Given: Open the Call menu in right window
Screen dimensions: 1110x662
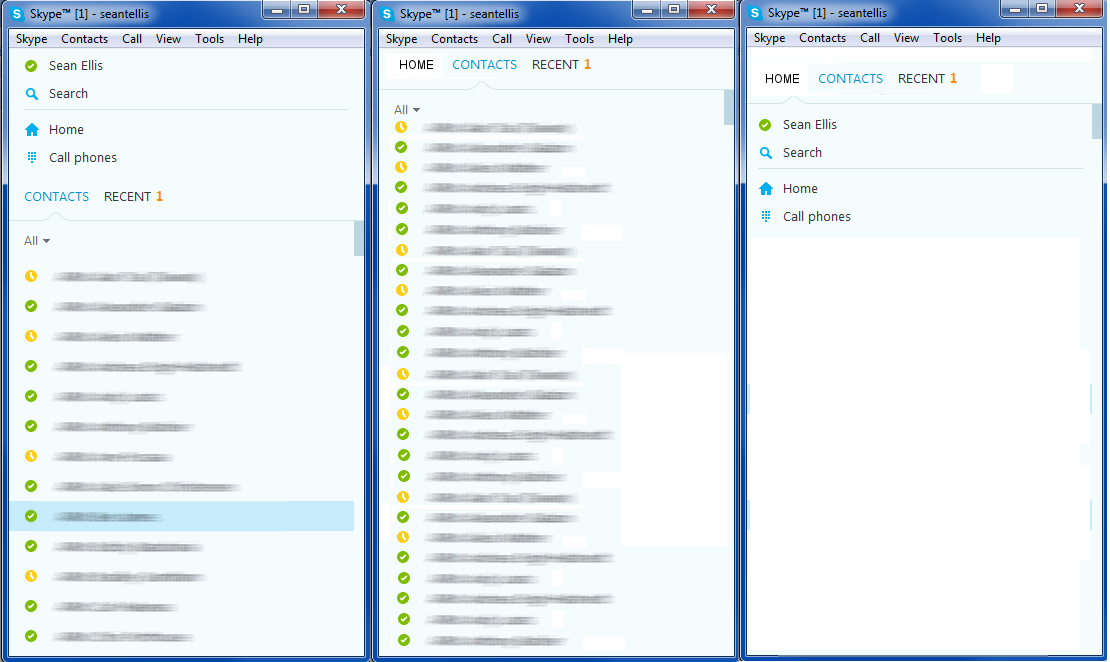Looking at the screenshot, I should [870, 38].
